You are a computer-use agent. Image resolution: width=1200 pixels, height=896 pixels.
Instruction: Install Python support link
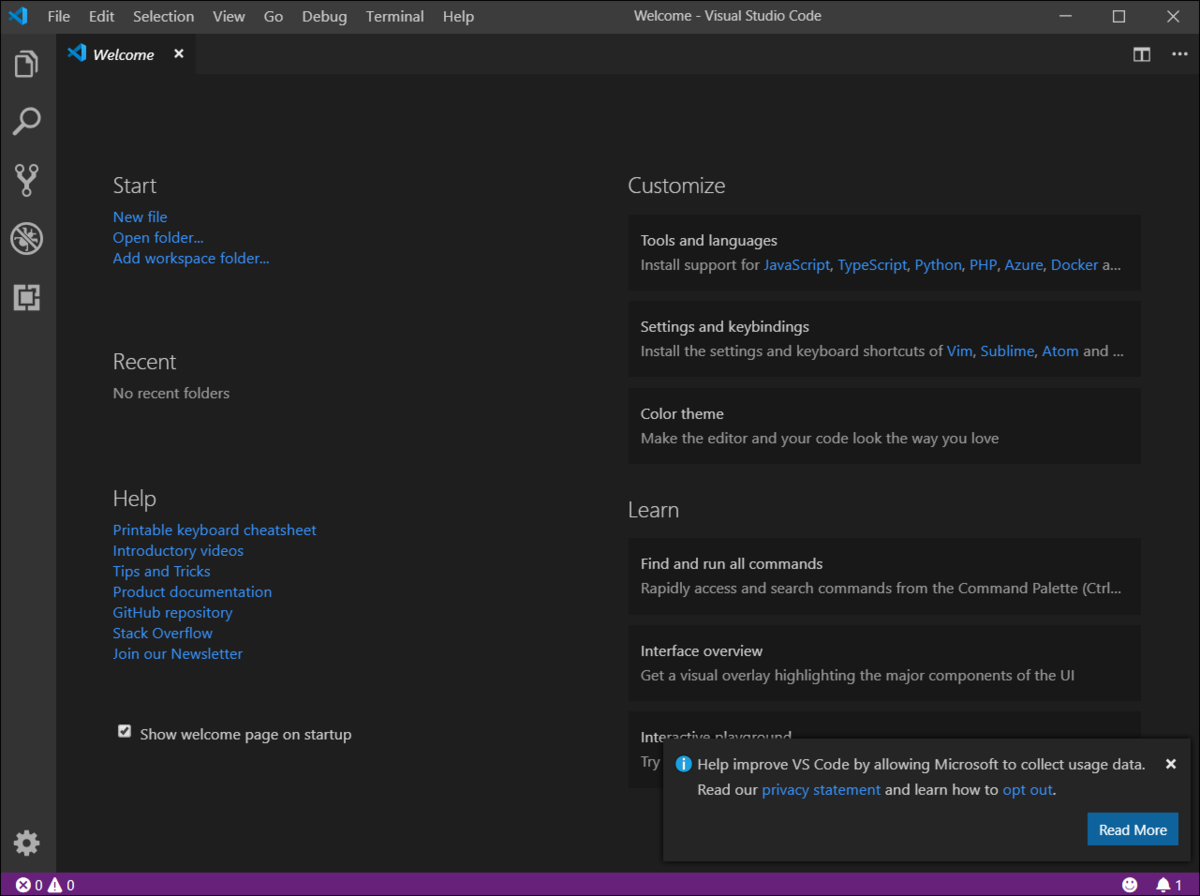(938, 265)
